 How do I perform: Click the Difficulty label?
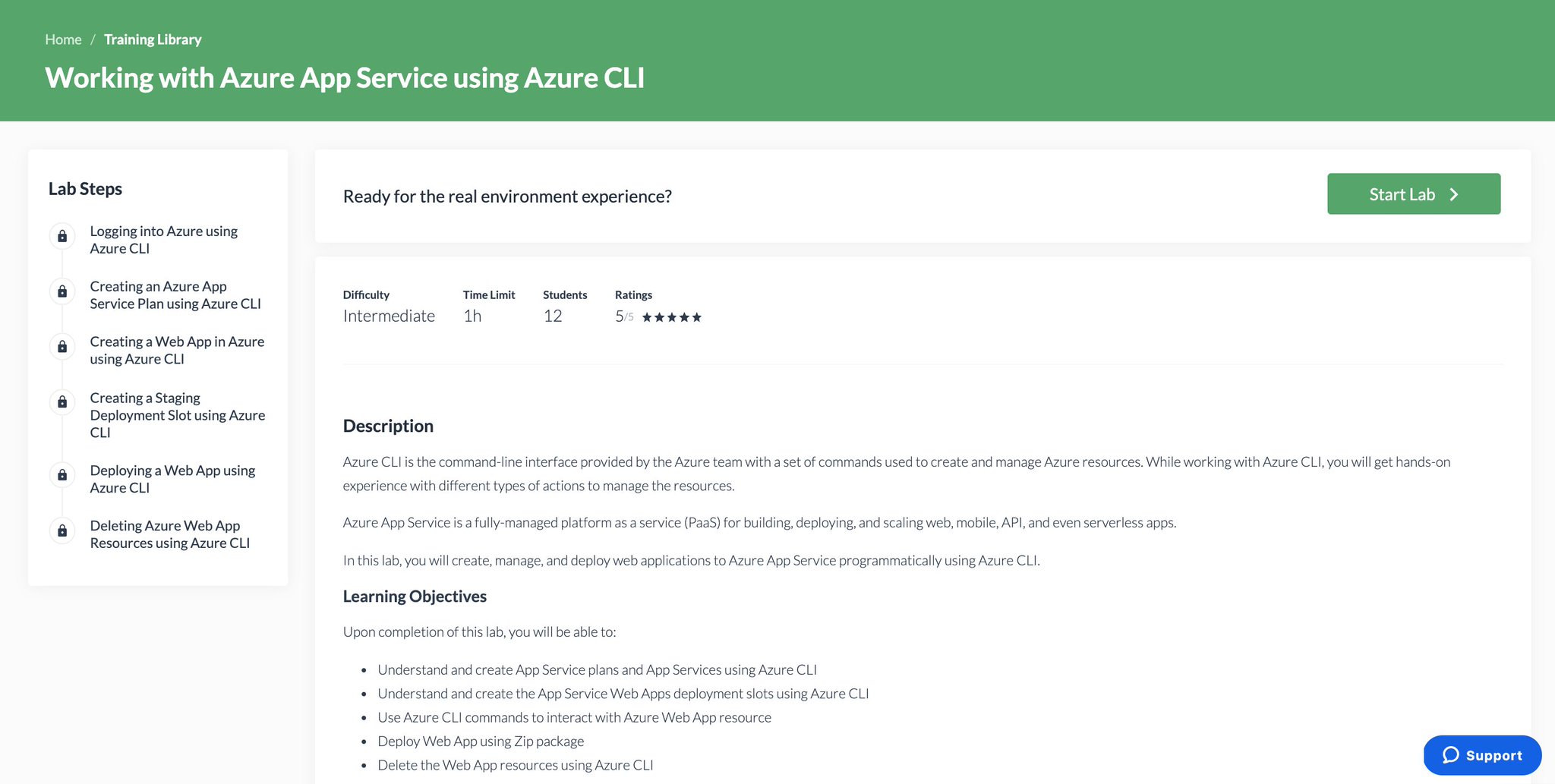pos(366,295)
